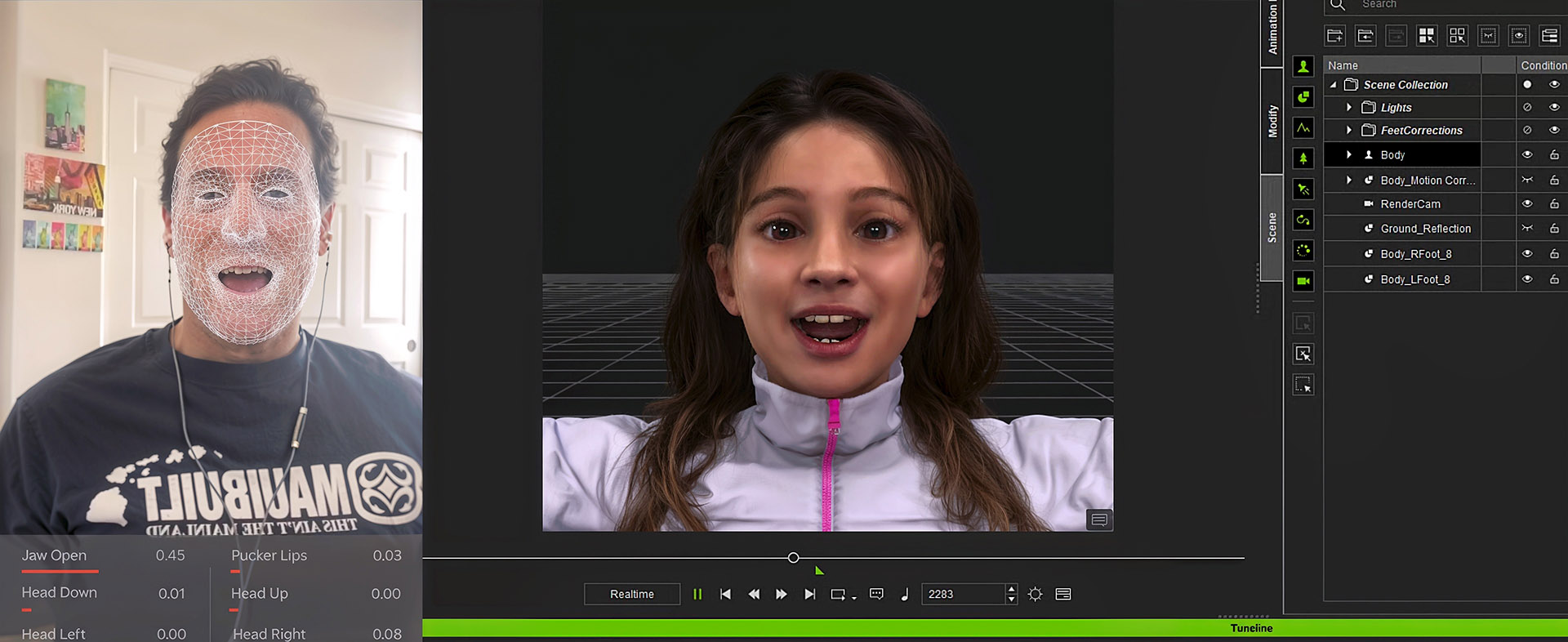This screenshot has width=1568, height=642.
Task: Open the timeline panel icon beside settings
Action: coord(1062,595)
